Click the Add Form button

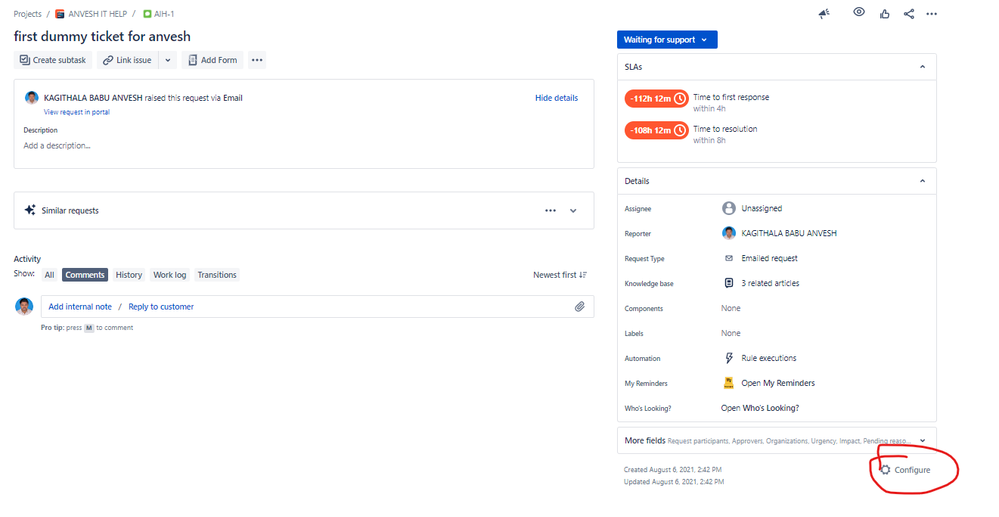212,60
